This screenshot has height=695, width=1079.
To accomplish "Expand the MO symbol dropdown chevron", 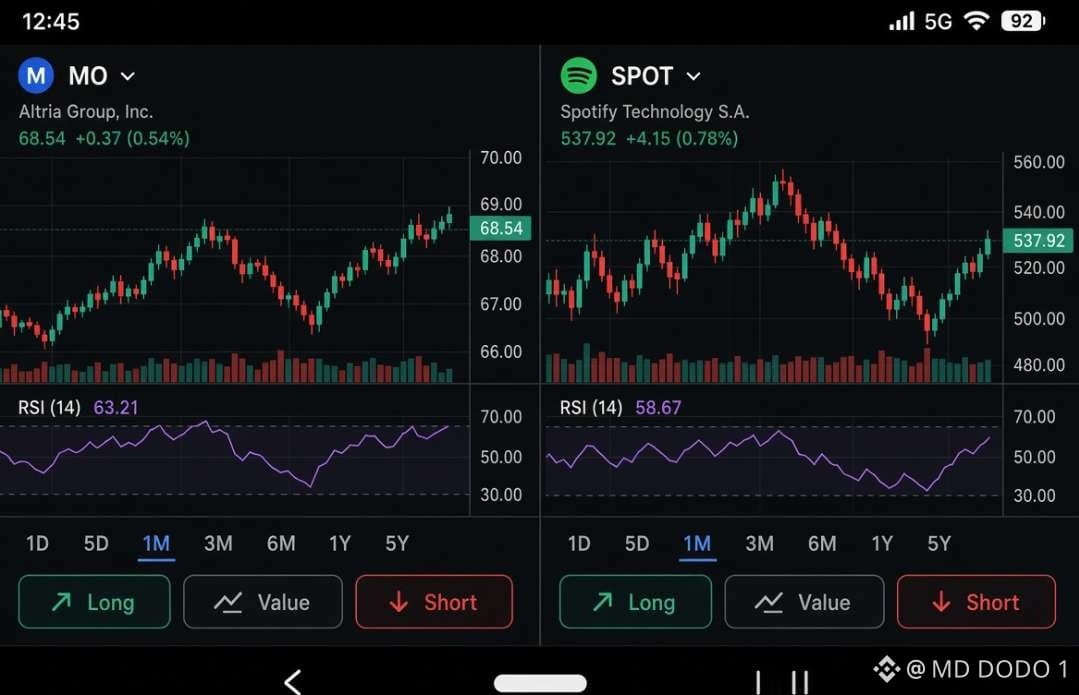I will [128, 76].
